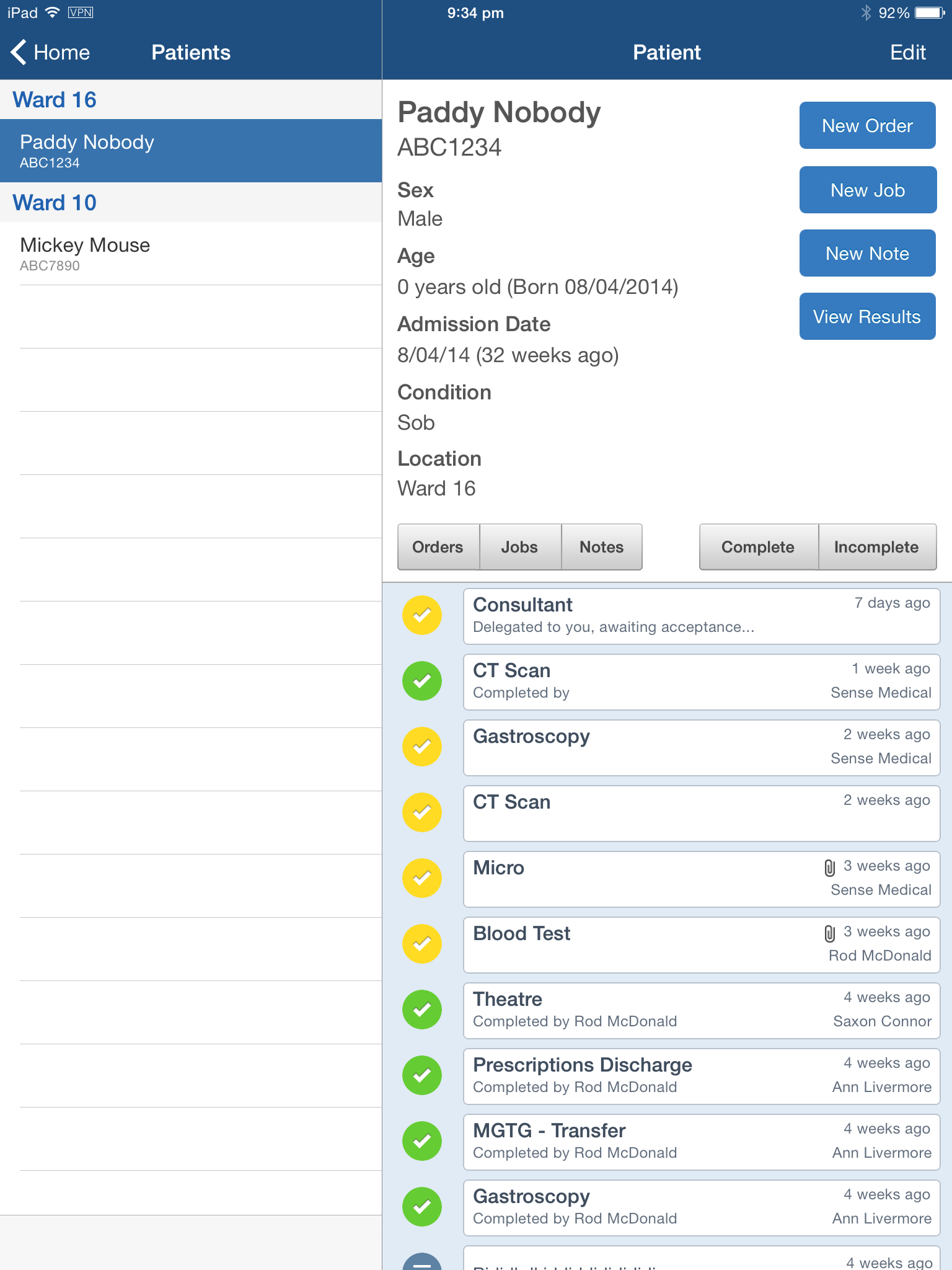
Task: Create a New Order
Action: (x=868, y=125)
